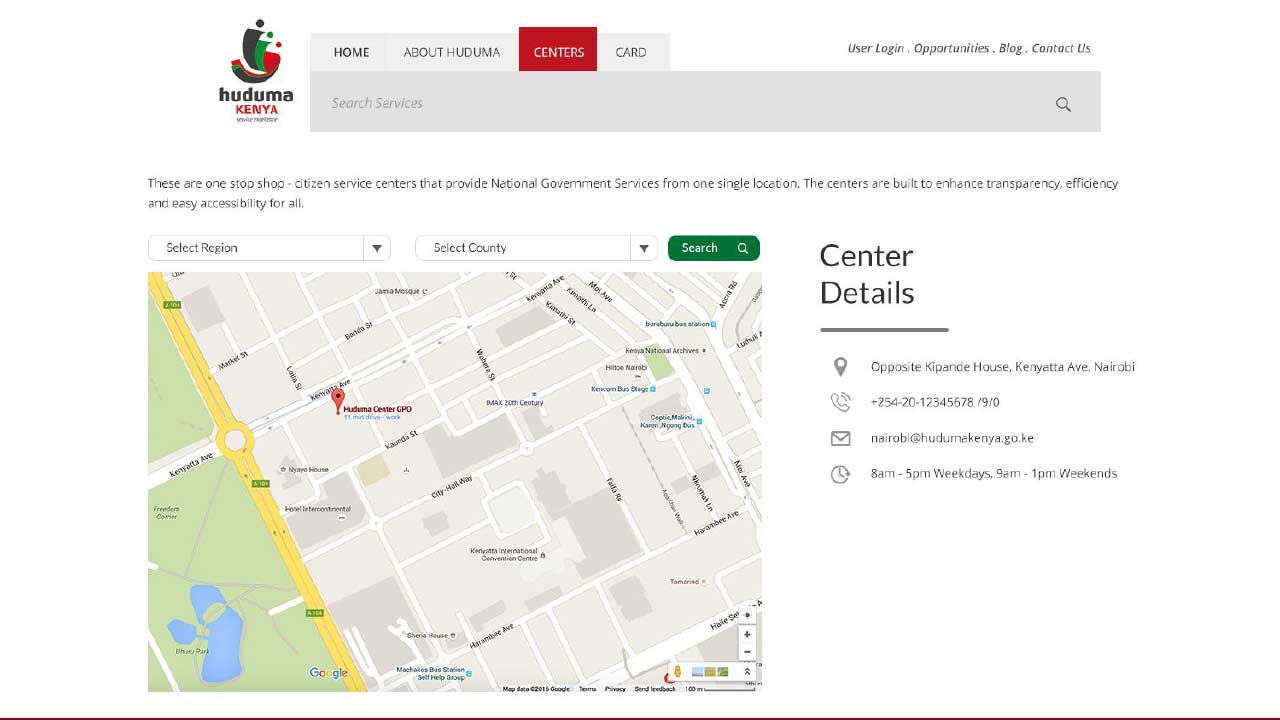Open the Select Region dropdown

[x=269, y=248]
